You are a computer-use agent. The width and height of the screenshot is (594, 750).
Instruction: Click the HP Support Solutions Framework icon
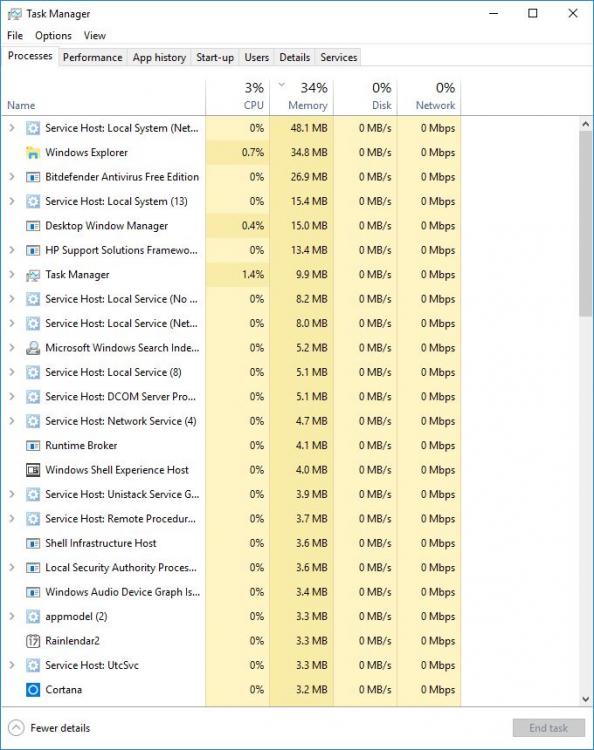click(33, 250)
